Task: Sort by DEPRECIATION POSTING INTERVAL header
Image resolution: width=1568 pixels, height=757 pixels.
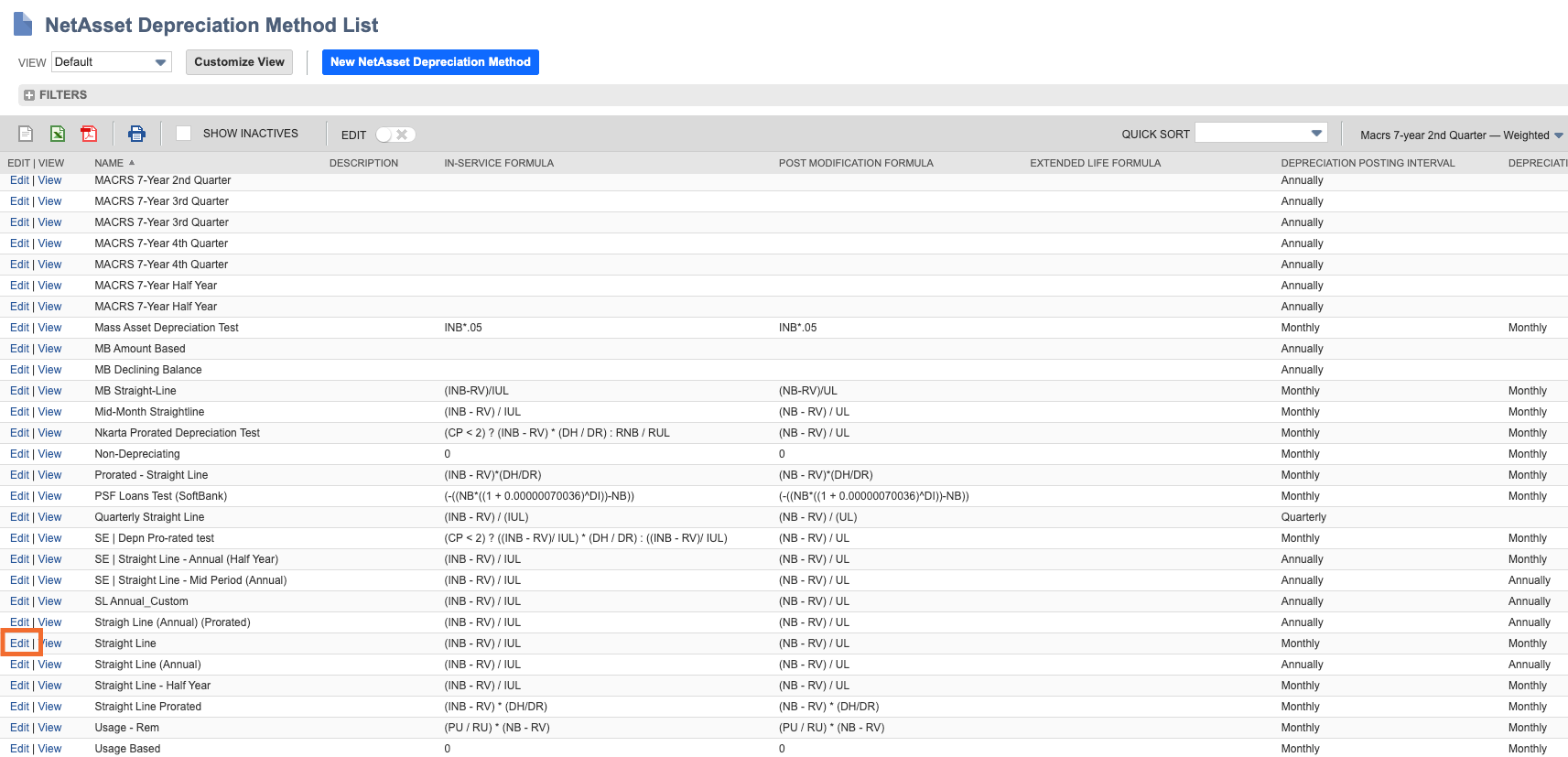Action: tap(1368, 163)
